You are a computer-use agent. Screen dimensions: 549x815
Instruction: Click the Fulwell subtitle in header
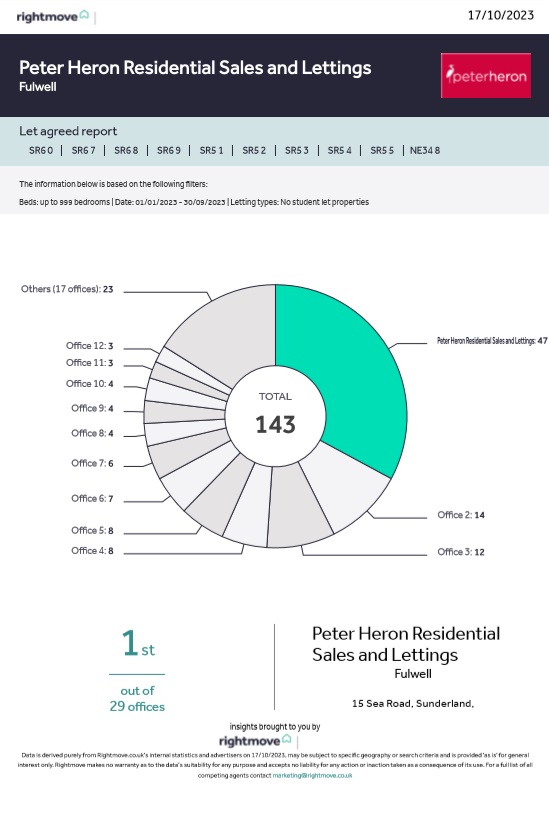pos(37,87)
